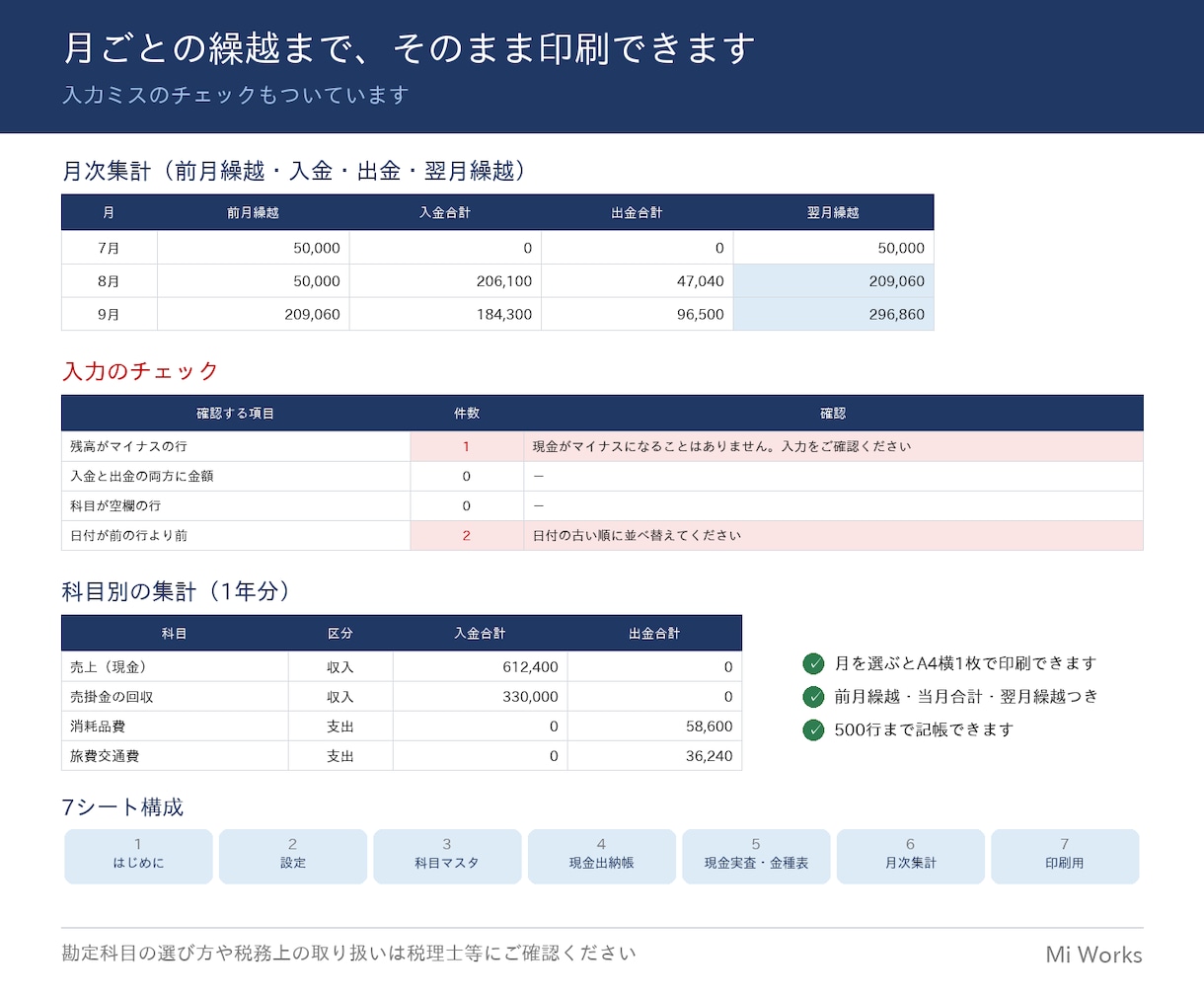Select the 96,500 cell for 9月
Screen dimensions: 1204x995
tap(638, 314)
